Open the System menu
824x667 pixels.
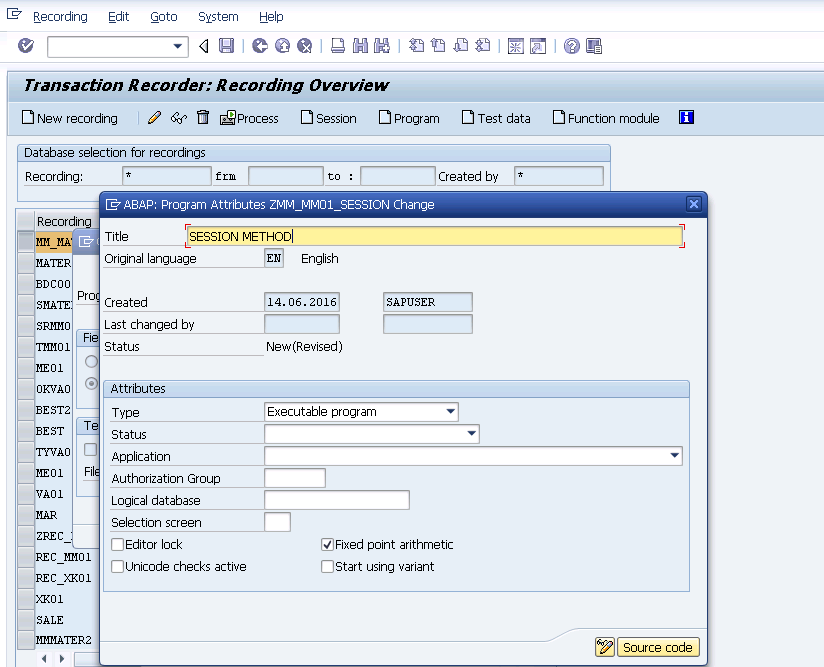tap(217, 16)
